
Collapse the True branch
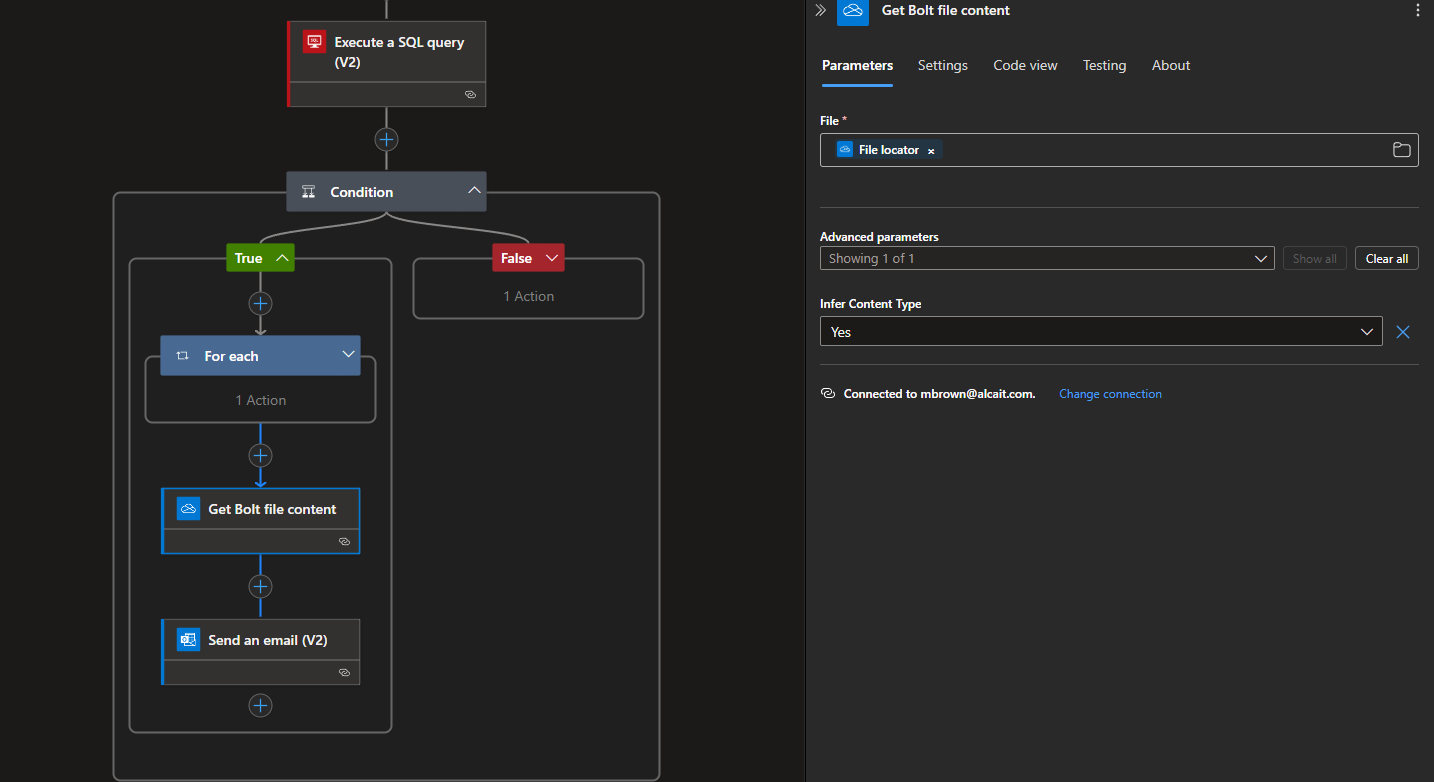tap(283, 258)
